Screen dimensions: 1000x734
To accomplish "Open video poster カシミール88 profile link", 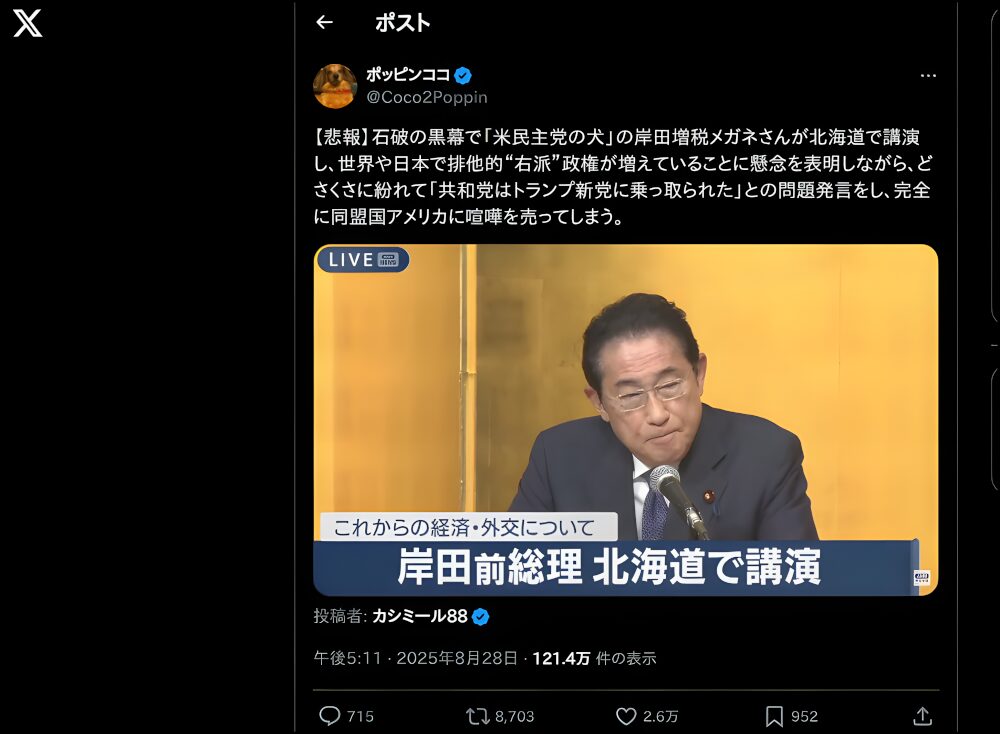I will [x=420, y=616].
